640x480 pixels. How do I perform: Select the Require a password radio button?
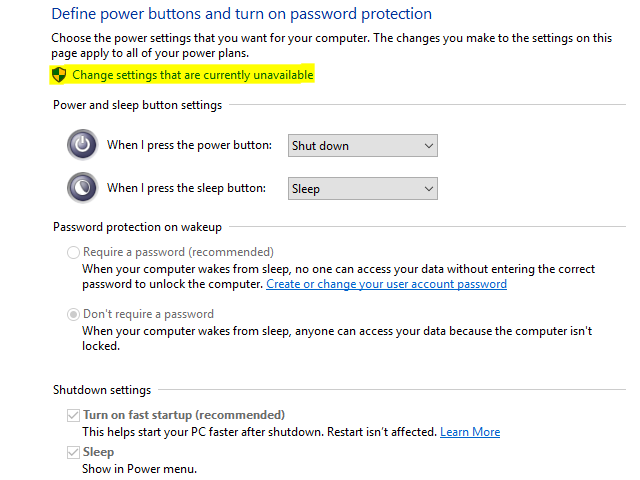tap(73, 252)
